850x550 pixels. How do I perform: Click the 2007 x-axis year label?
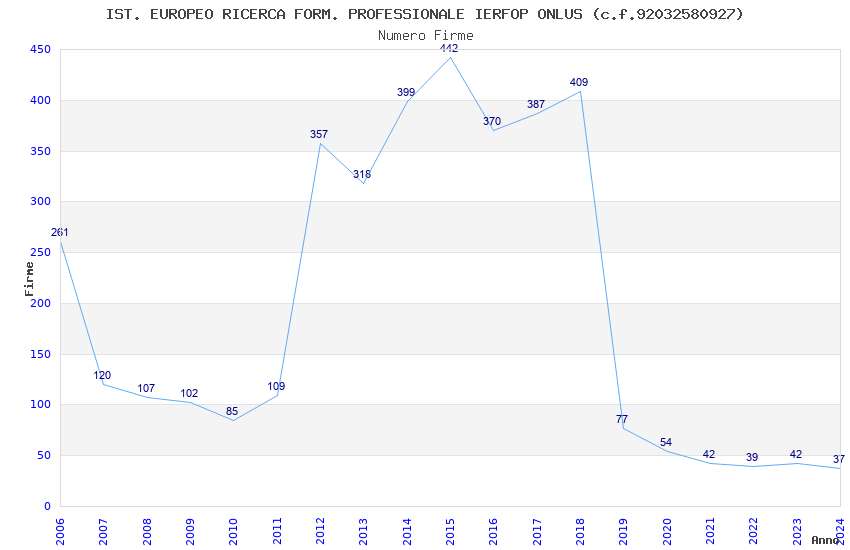tap(103, 532)
